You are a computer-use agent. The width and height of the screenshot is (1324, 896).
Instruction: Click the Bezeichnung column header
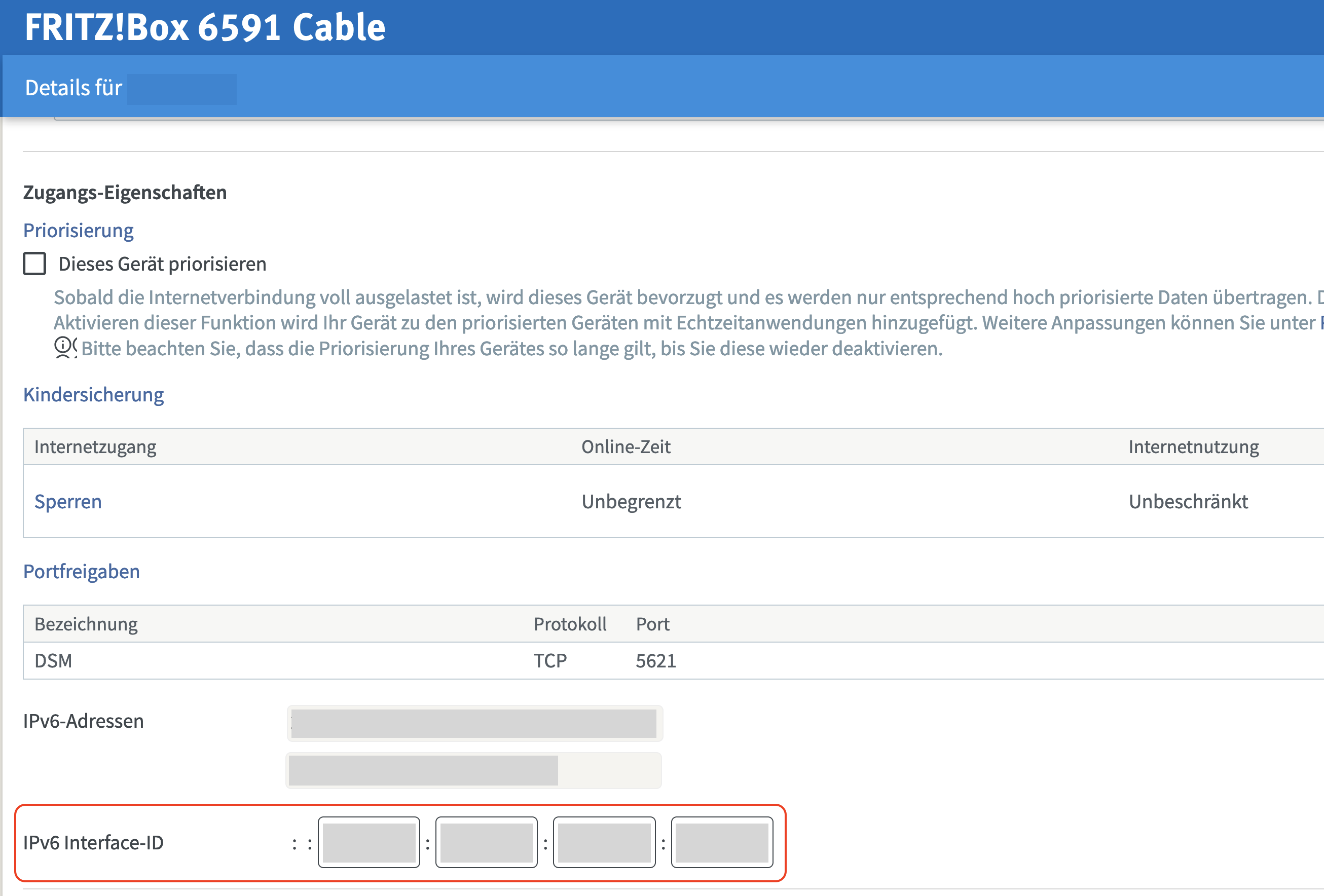point(86,624)
